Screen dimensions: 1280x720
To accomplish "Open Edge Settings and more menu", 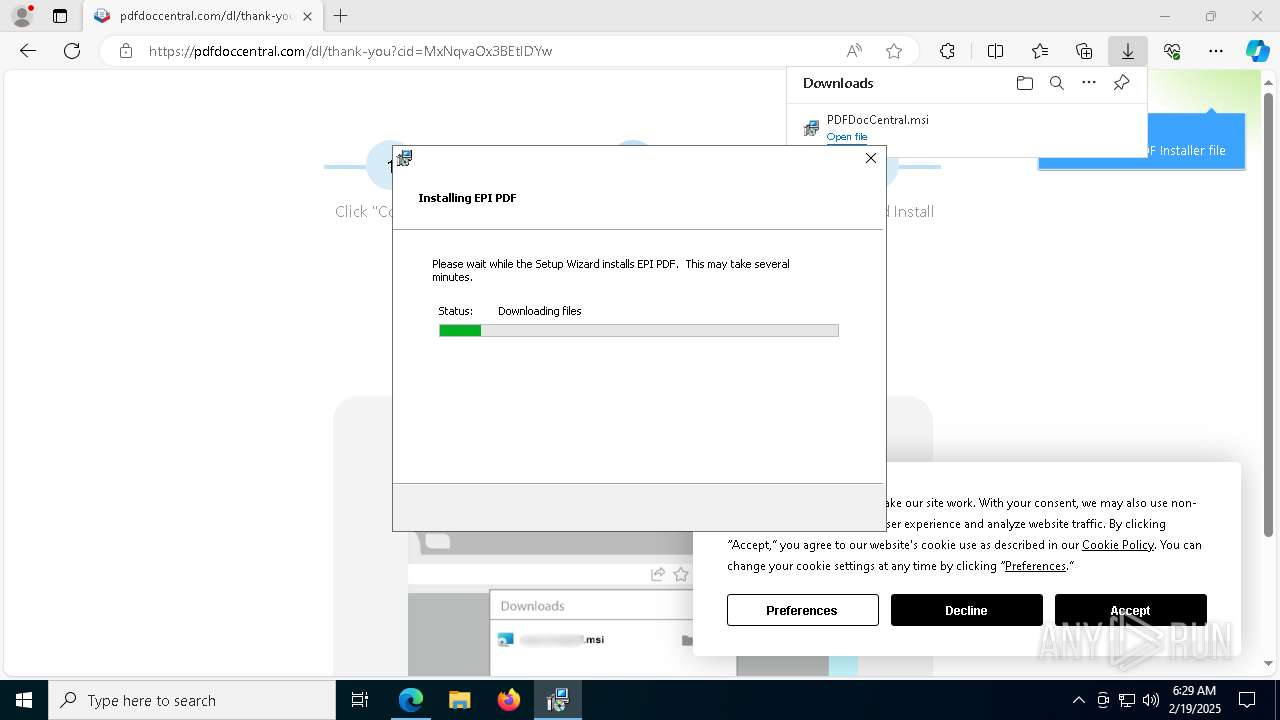I will point(1216,51).
